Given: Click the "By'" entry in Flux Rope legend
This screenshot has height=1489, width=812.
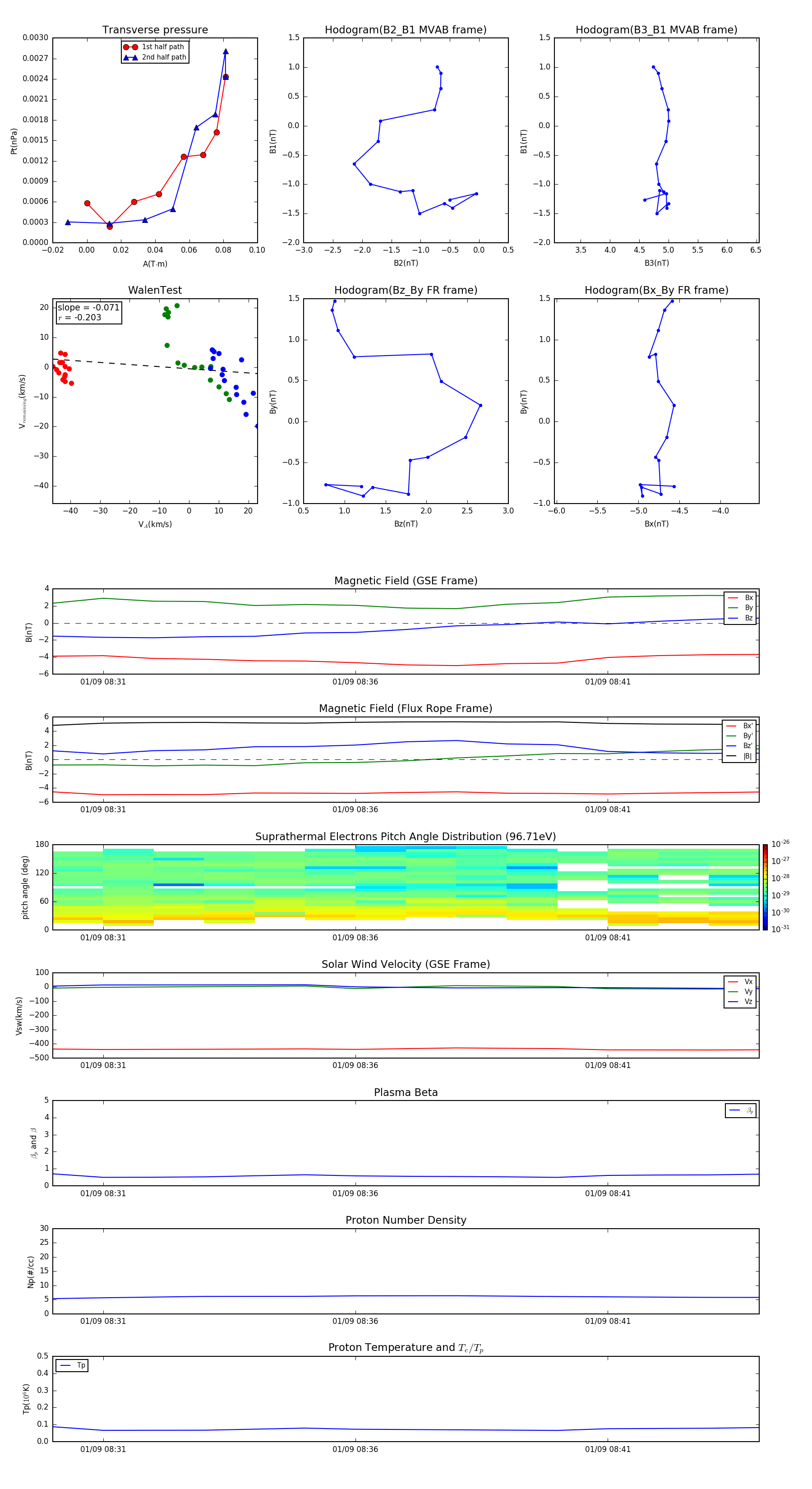Looking at the screenshot, I should [x=740, y=736].
